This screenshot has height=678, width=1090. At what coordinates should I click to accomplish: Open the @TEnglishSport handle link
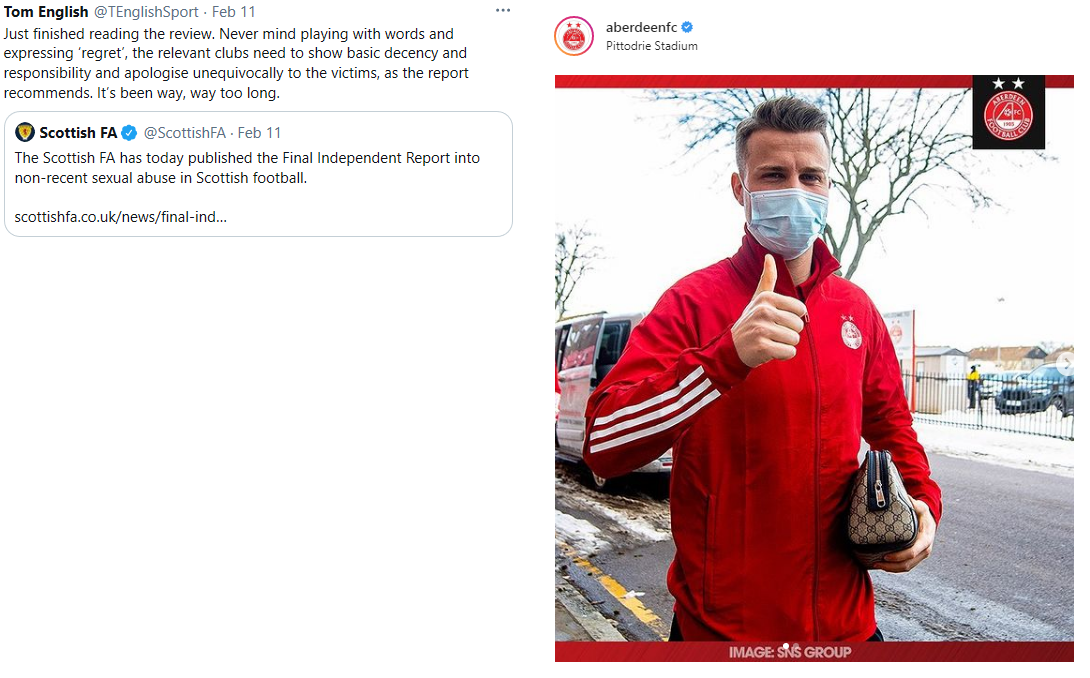pos(146,12)
